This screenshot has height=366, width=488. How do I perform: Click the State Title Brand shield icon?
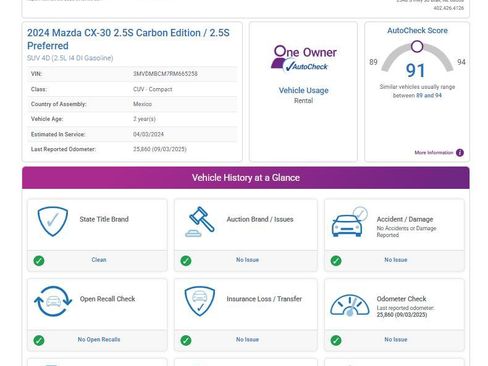click(x=53, y=221)
